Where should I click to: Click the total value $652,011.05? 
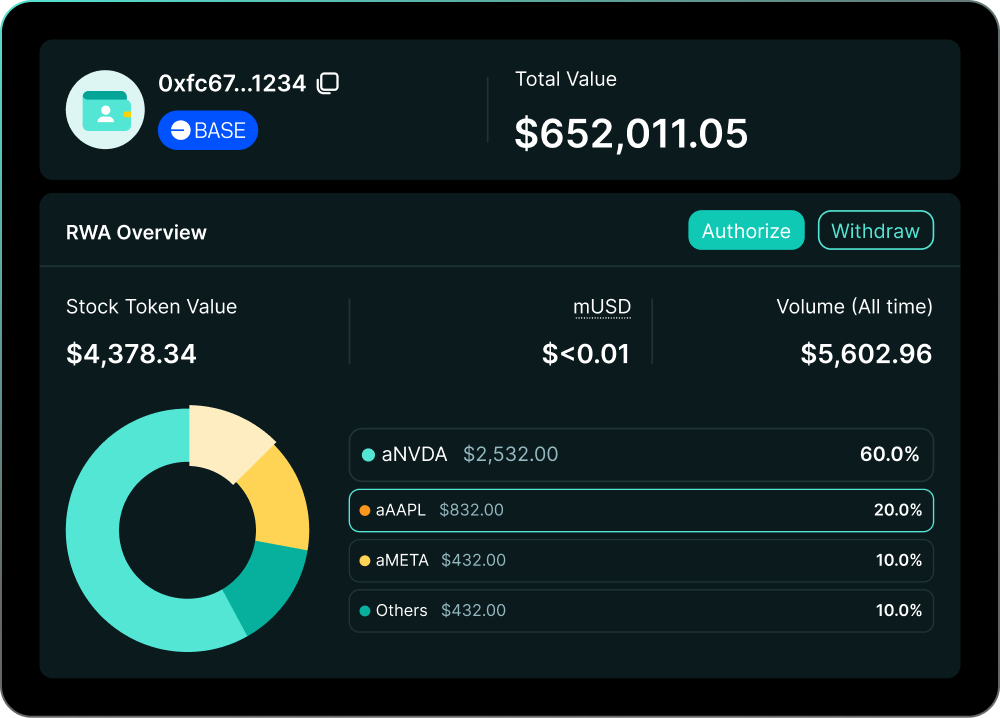click(631, 133)
